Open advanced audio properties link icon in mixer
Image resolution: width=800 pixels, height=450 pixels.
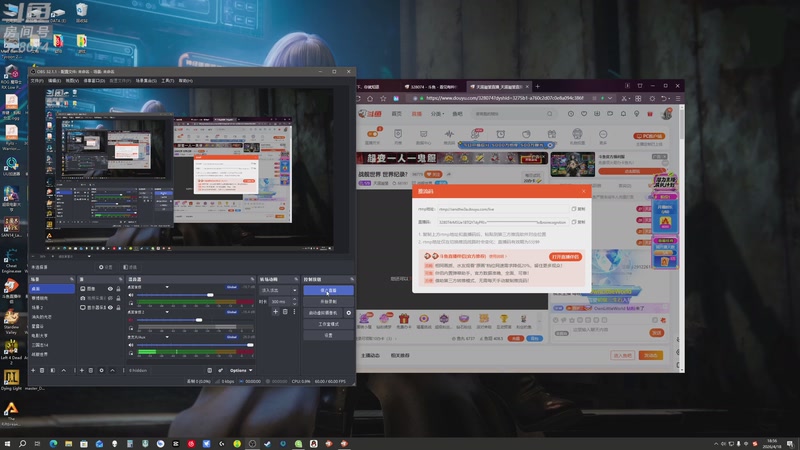tap(220, 370)
